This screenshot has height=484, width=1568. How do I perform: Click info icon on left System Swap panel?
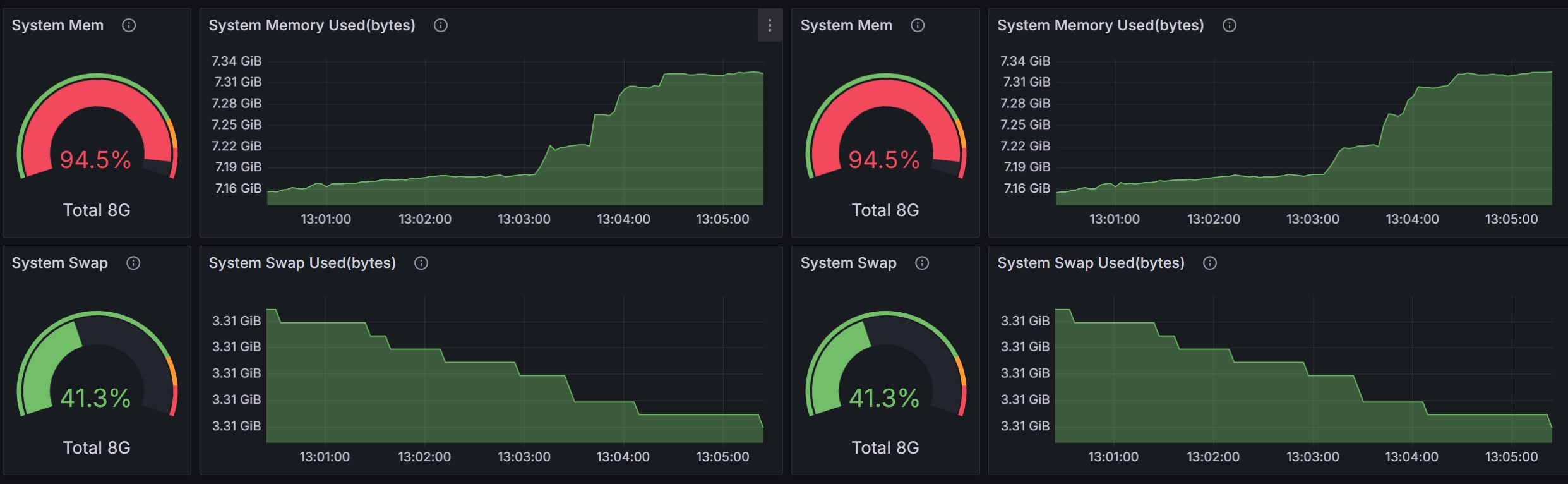pos(133,263)
